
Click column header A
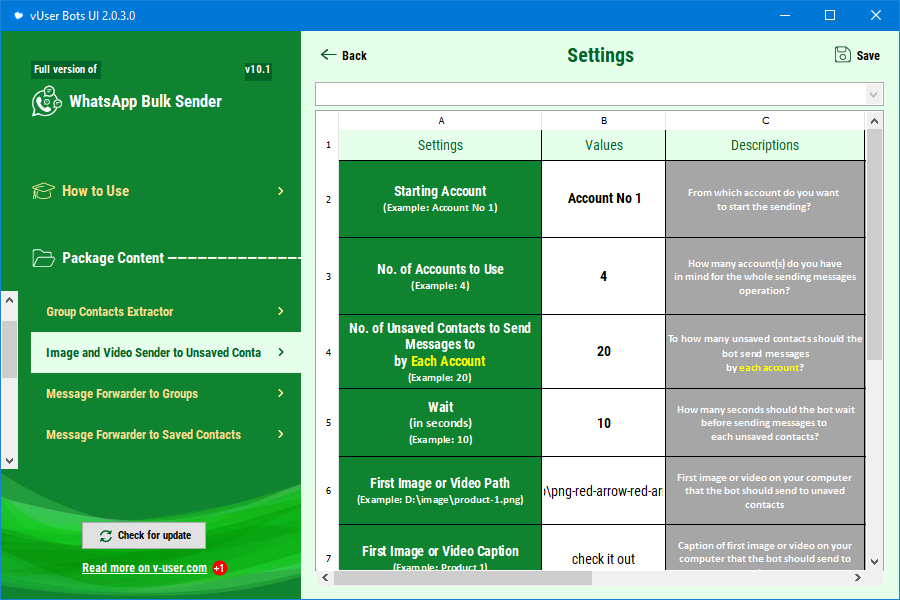440,121
